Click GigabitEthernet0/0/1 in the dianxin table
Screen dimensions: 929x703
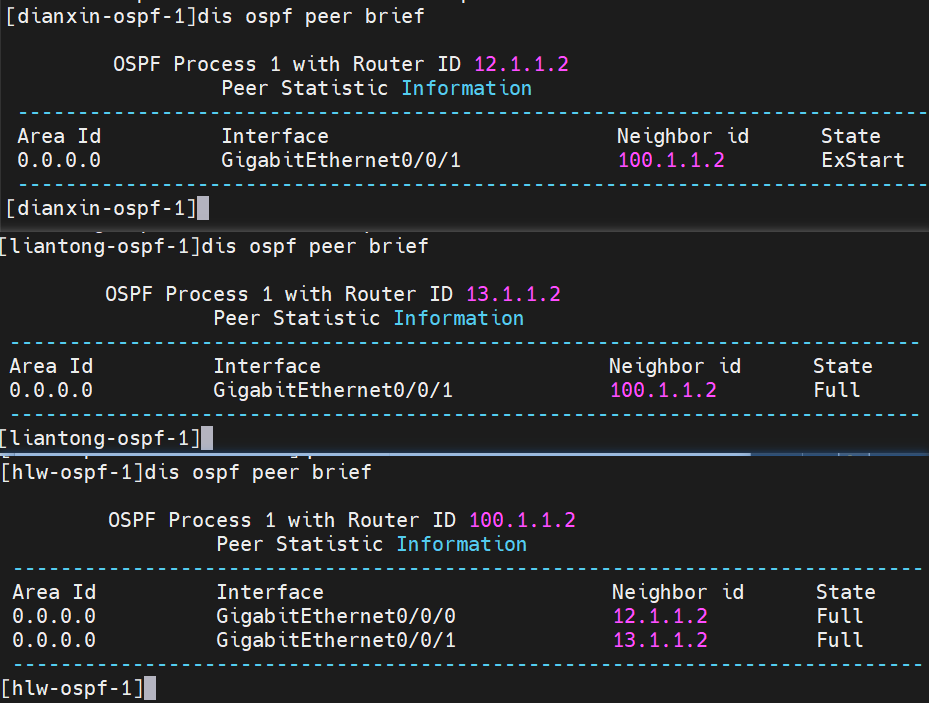pyautogui.click(x=341, y=160)
